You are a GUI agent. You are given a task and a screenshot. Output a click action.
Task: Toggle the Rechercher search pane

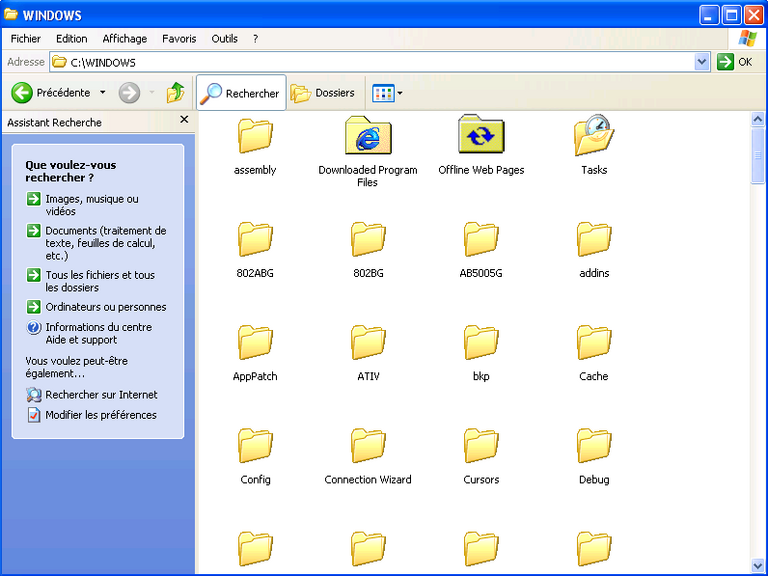(x=241, y=93)
